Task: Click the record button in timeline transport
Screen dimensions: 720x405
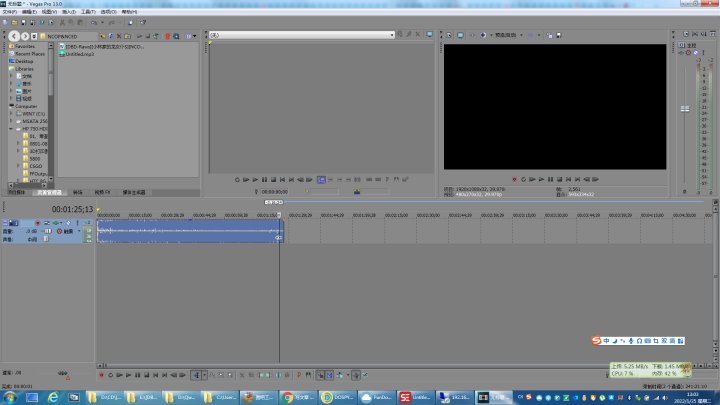Action: 101,375
